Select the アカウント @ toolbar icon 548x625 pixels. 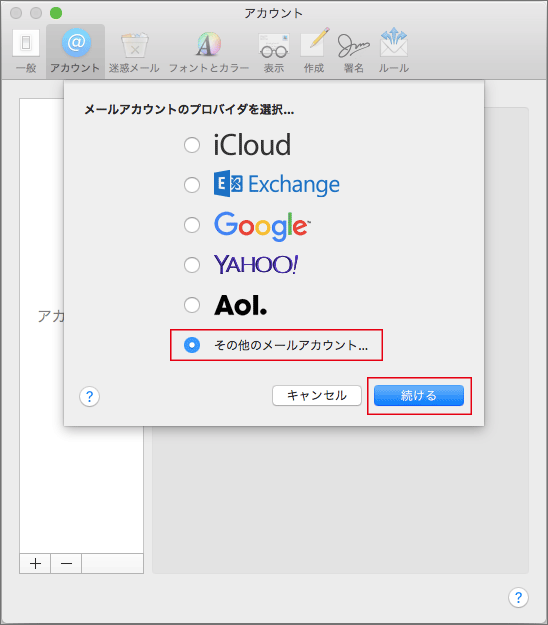tap(75, 51)
